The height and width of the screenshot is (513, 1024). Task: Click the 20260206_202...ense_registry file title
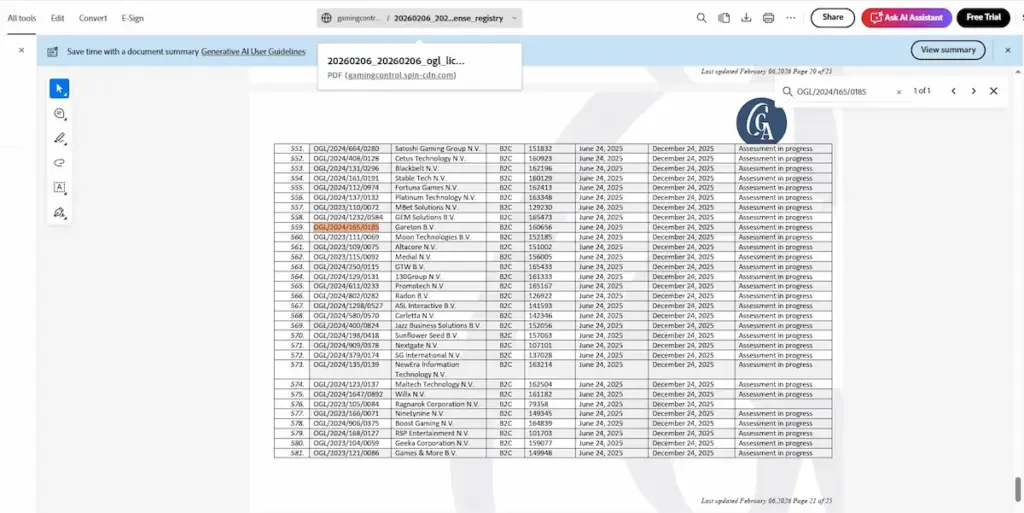(x=449, y=18)
